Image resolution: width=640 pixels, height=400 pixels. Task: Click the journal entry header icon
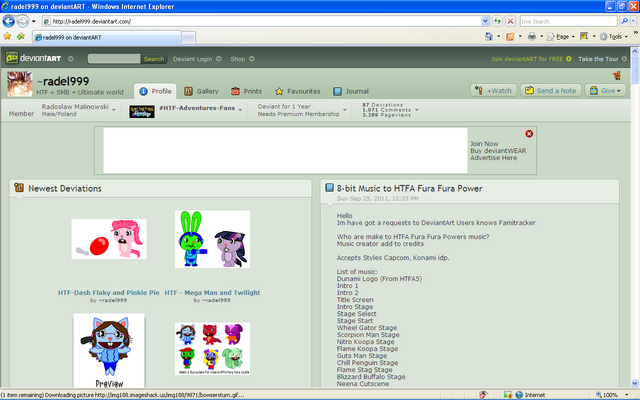329,187
